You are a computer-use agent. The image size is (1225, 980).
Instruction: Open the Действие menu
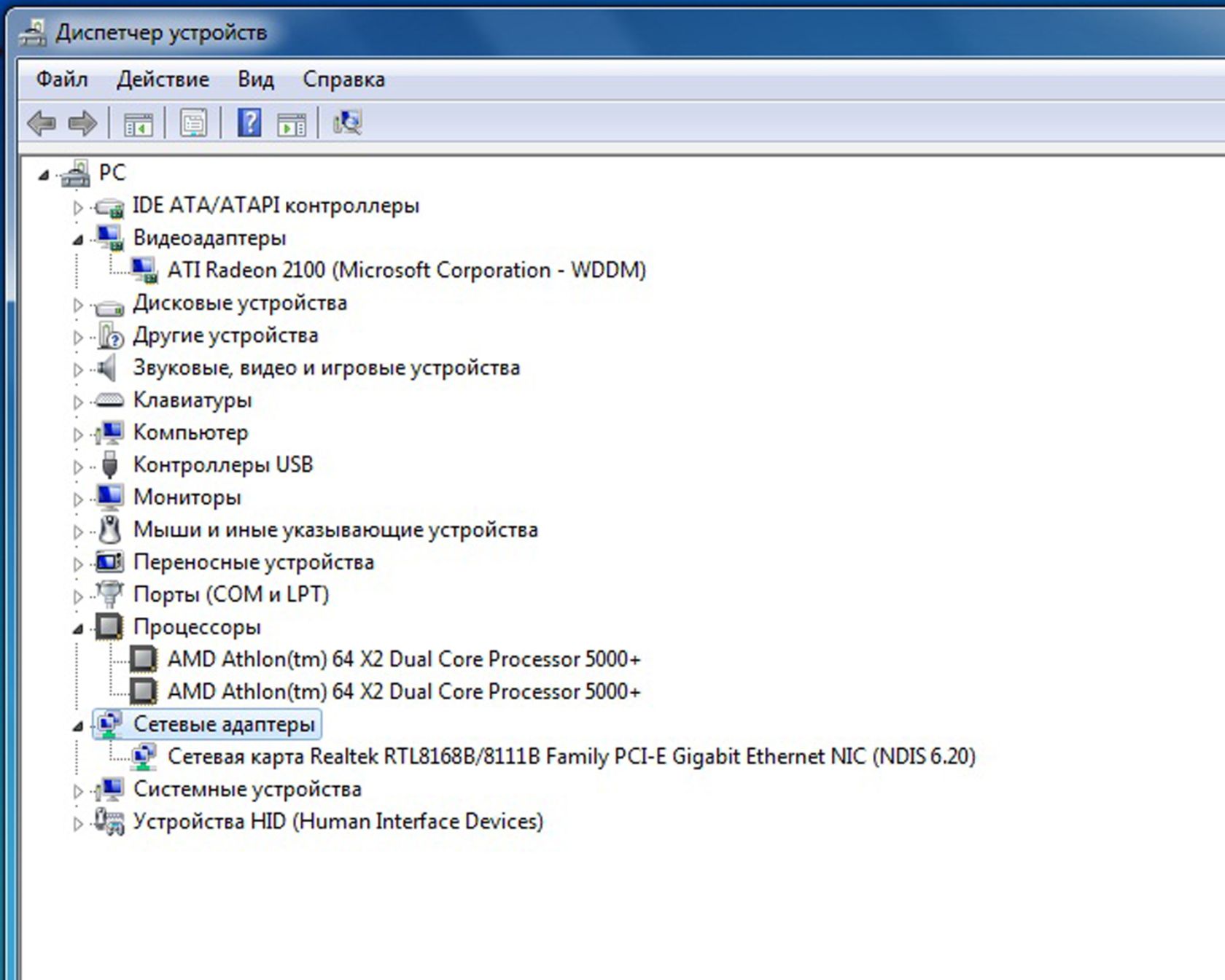coord(163,79)
